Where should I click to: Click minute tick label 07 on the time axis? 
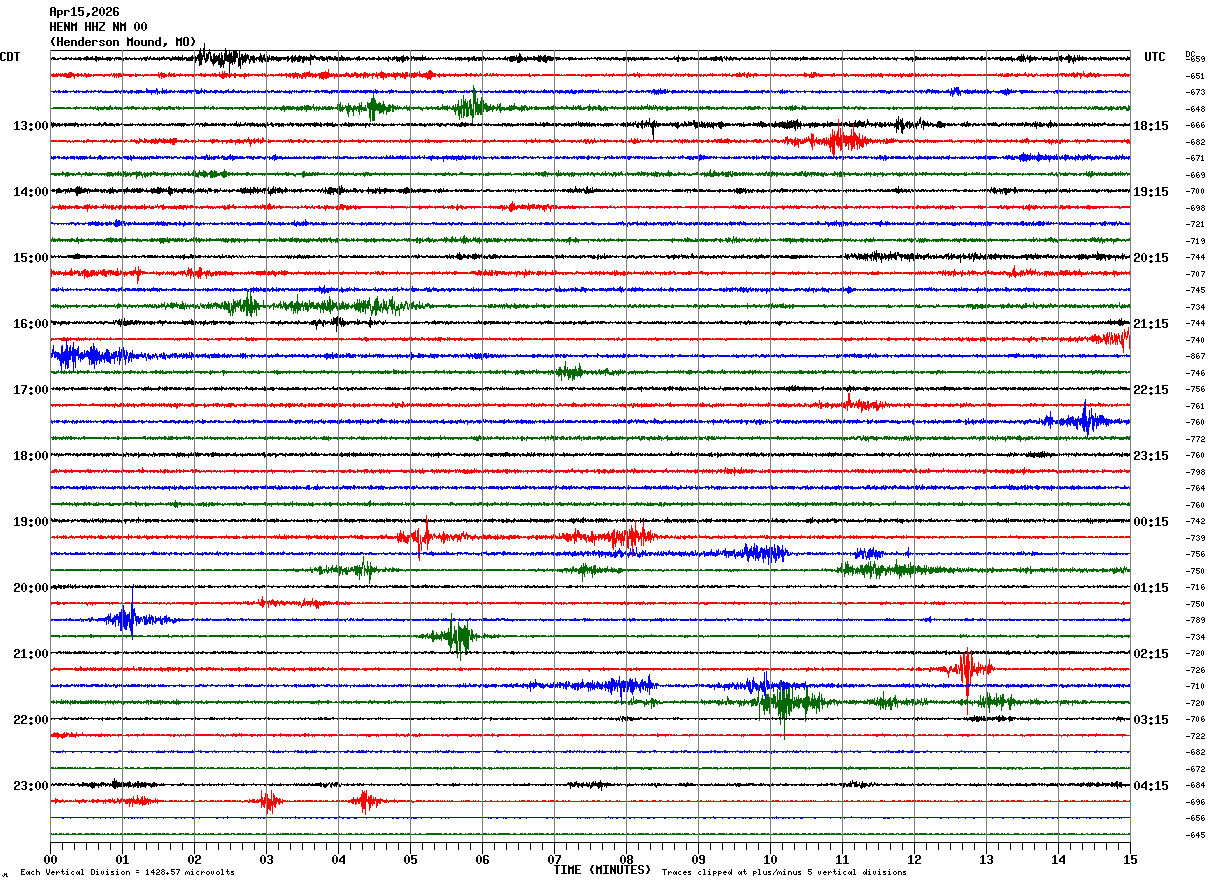coord(554,860)
